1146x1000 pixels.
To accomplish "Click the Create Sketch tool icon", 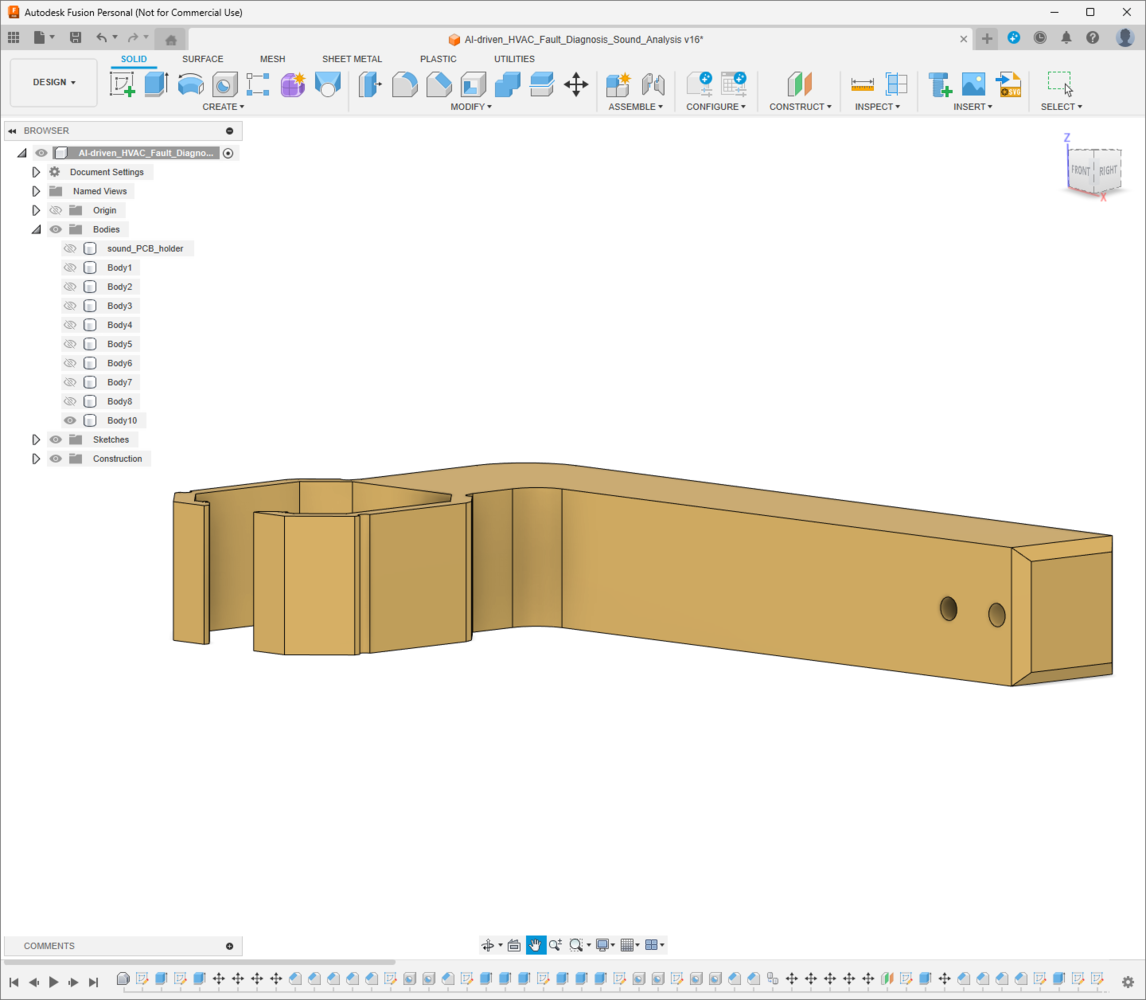I will coord(122,84).
